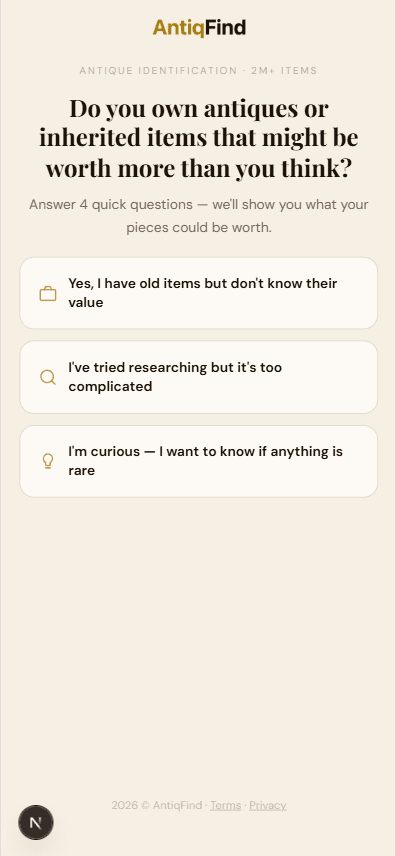Click the magnifying glass icon in second option

tap(48, 377)
